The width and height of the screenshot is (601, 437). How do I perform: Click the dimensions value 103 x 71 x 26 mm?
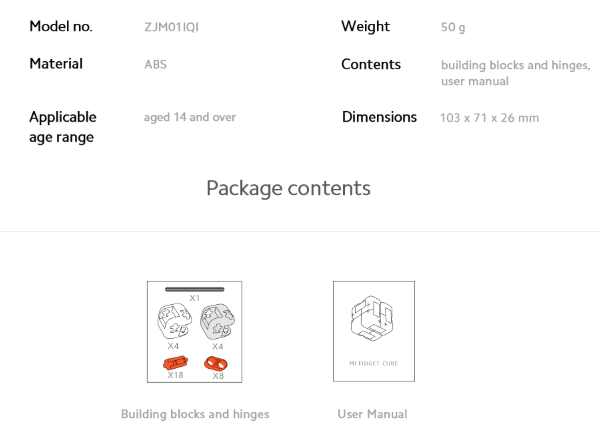[x=489, y=118]
